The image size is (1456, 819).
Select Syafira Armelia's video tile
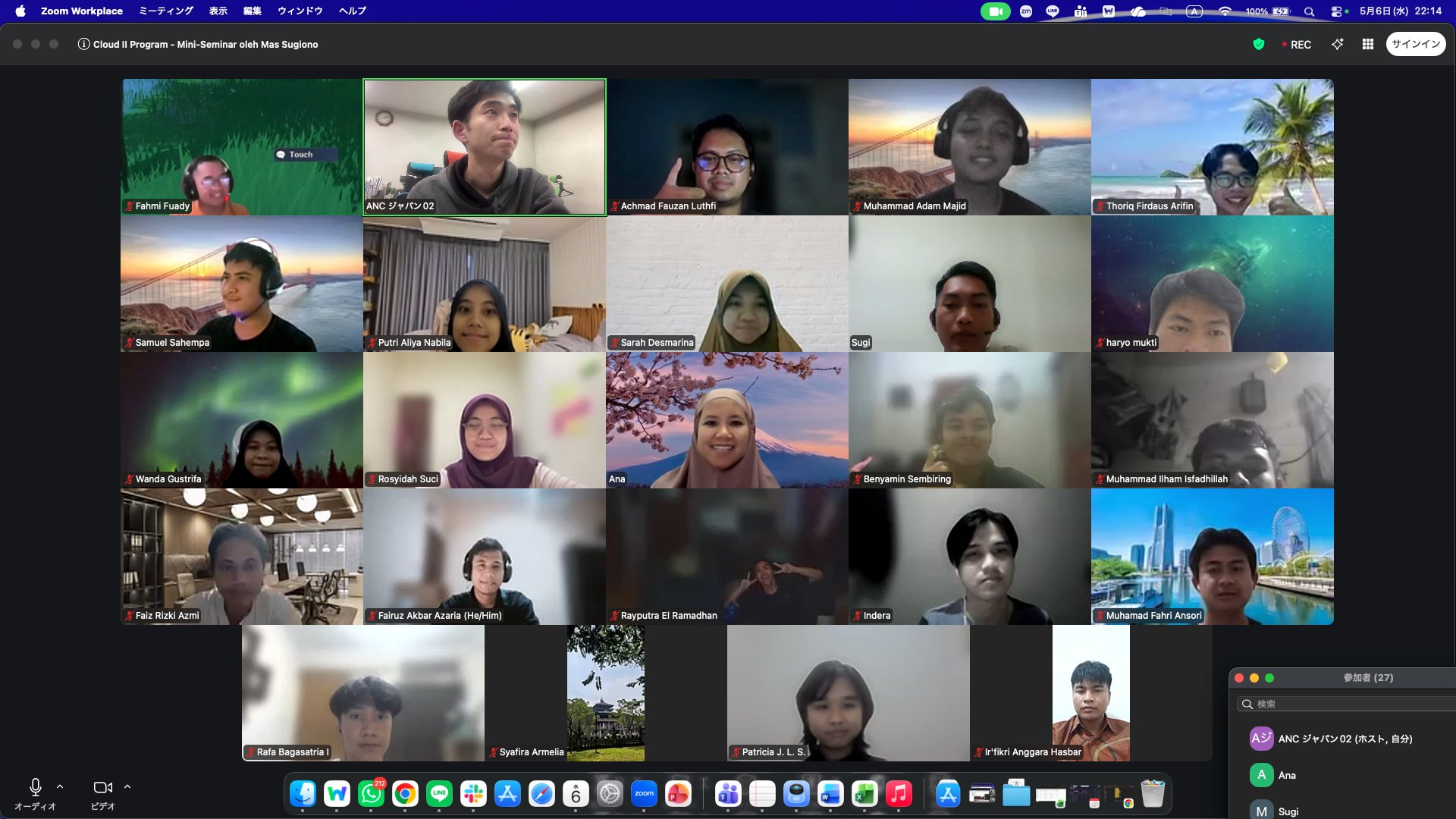606,693
